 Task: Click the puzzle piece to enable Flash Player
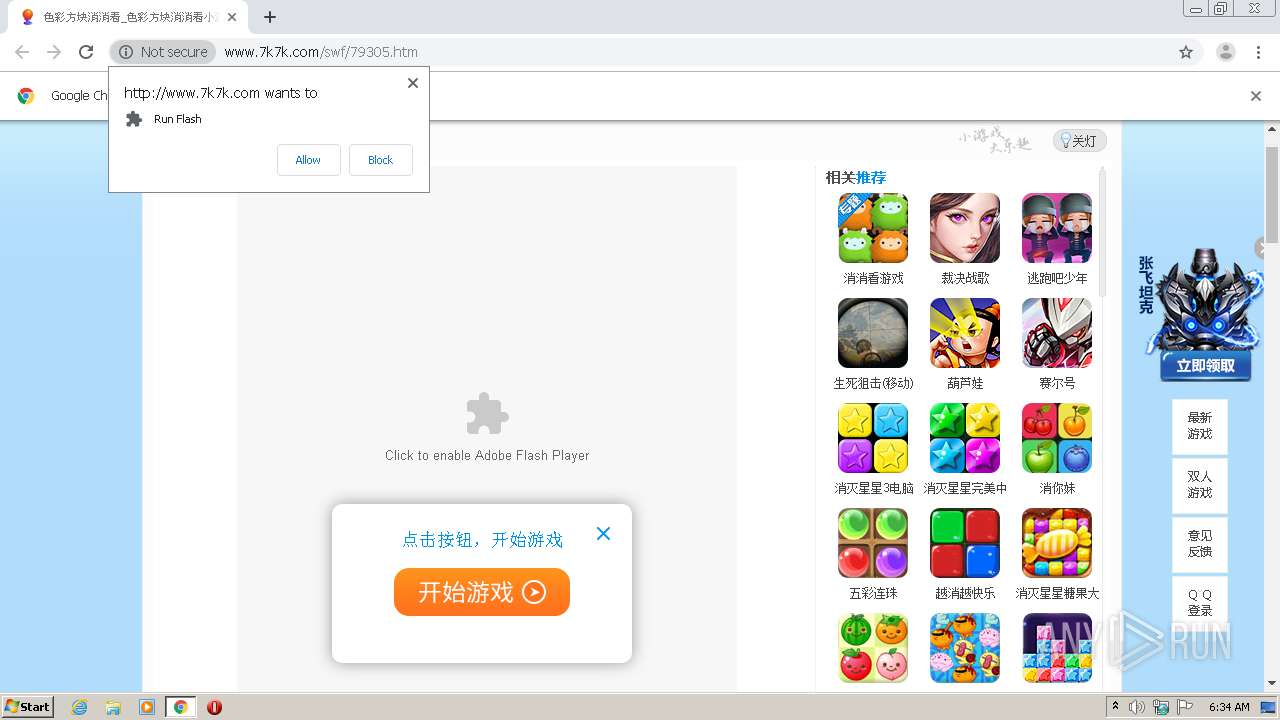(x=487, y=413)
